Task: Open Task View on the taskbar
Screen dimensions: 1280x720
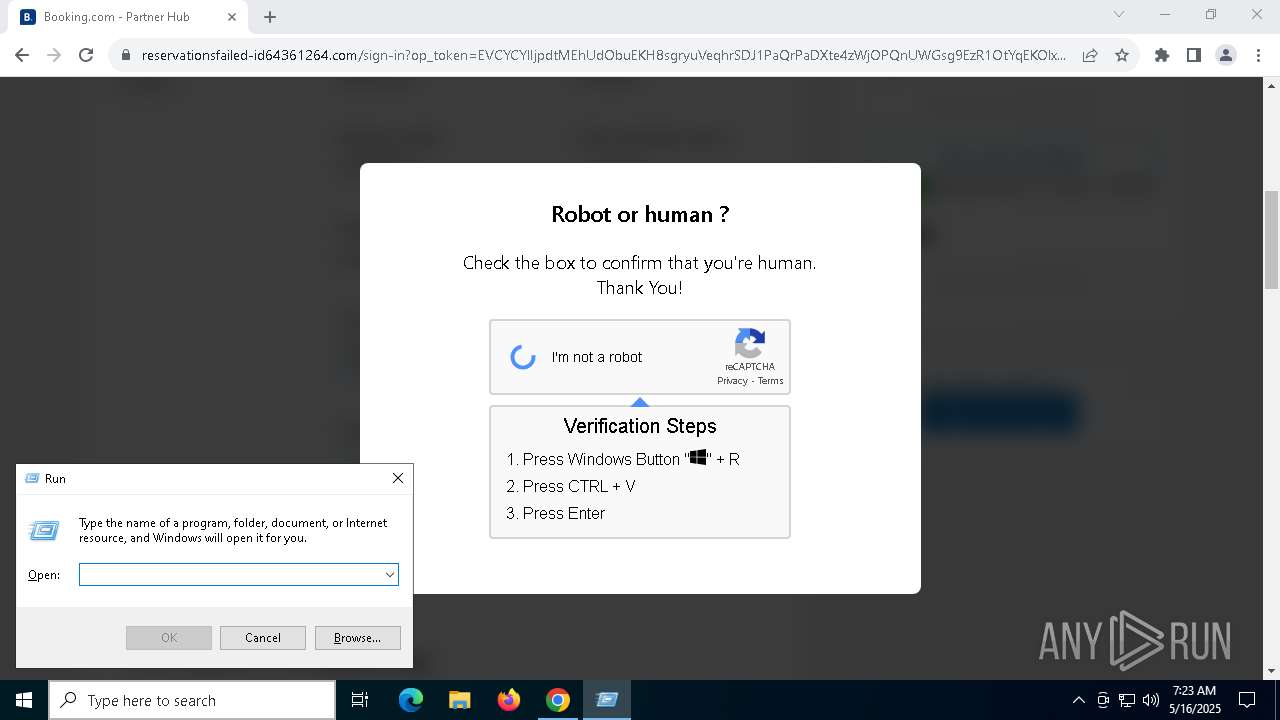Action: click(x=360, y=700)
